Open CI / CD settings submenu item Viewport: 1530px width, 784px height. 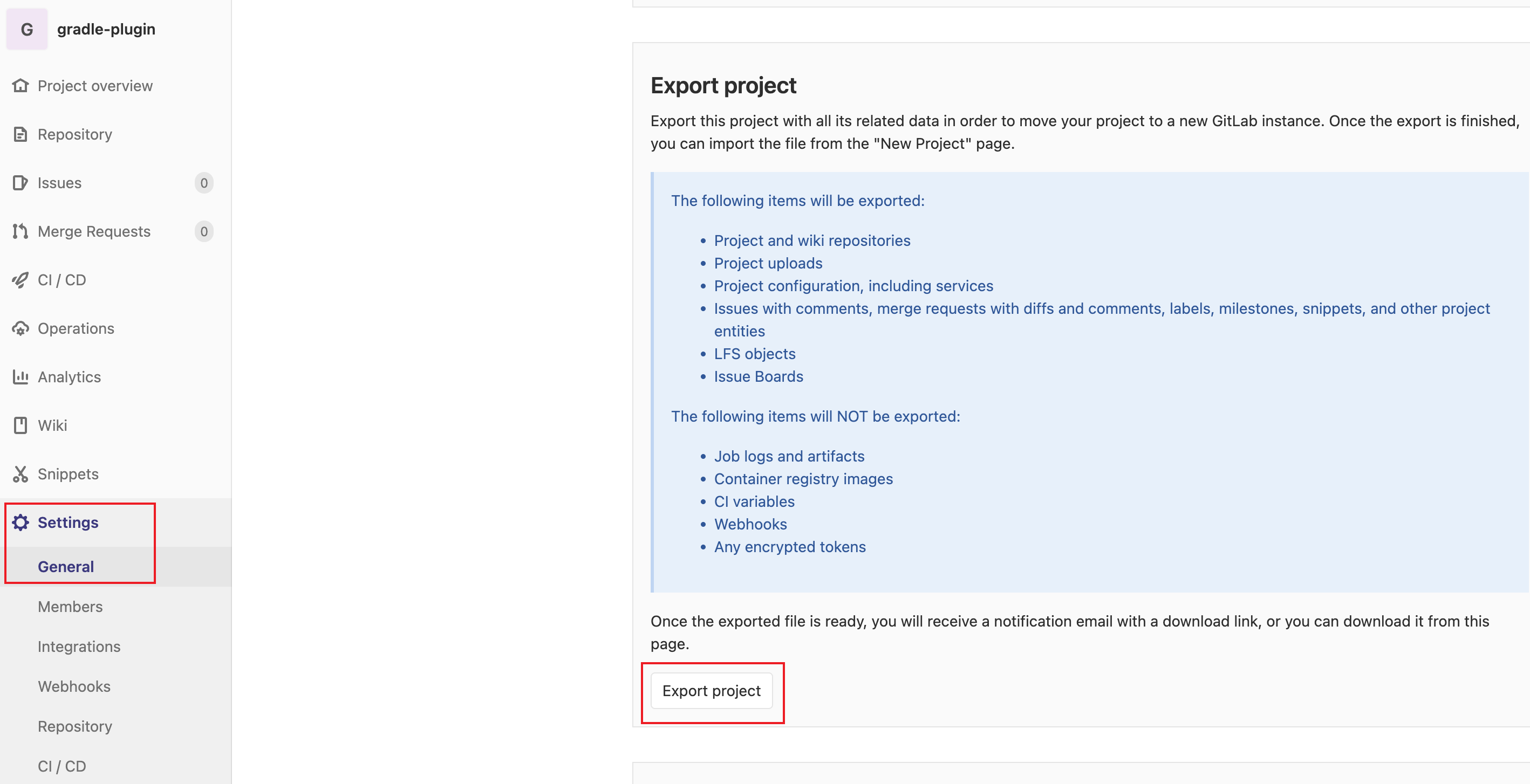62,766
